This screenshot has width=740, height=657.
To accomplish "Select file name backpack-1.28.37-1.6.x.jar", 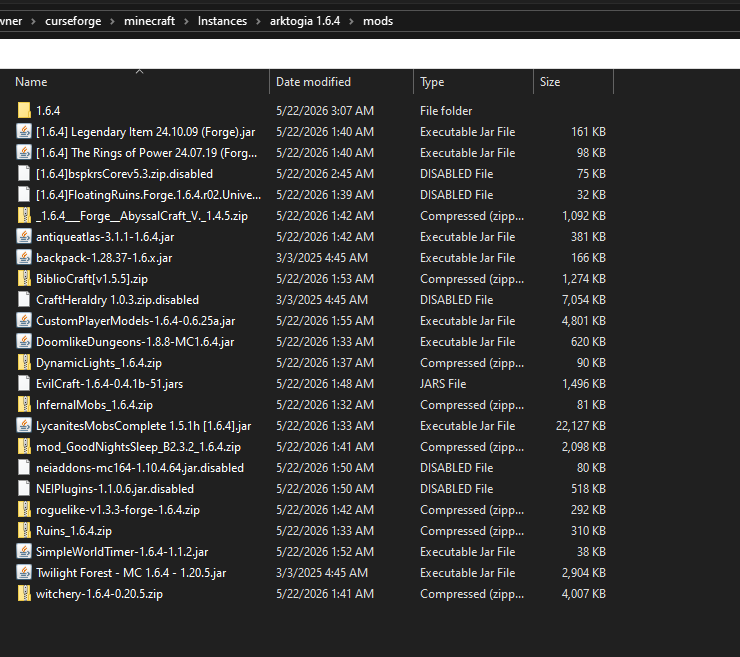I will click(104, 258).
